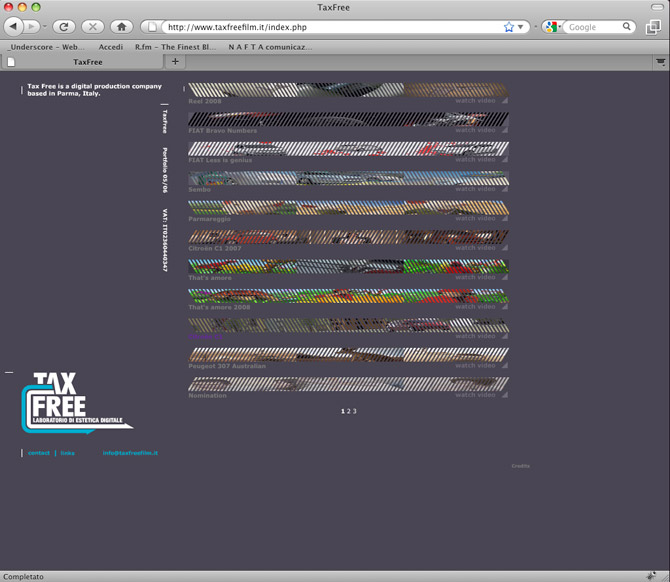Click watch video for Peugeot 307 Australian
Viewport: 670px width, 582px height.
coord(475,366)
